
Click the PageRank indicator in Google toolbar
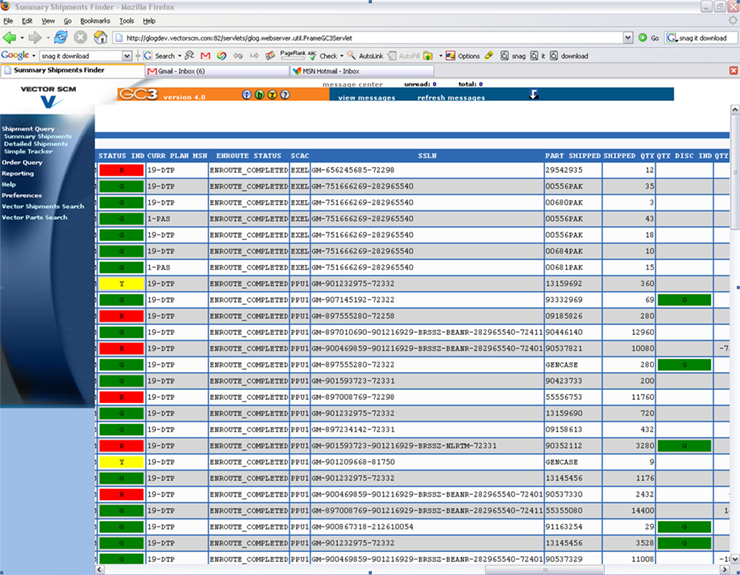(293, 55)
